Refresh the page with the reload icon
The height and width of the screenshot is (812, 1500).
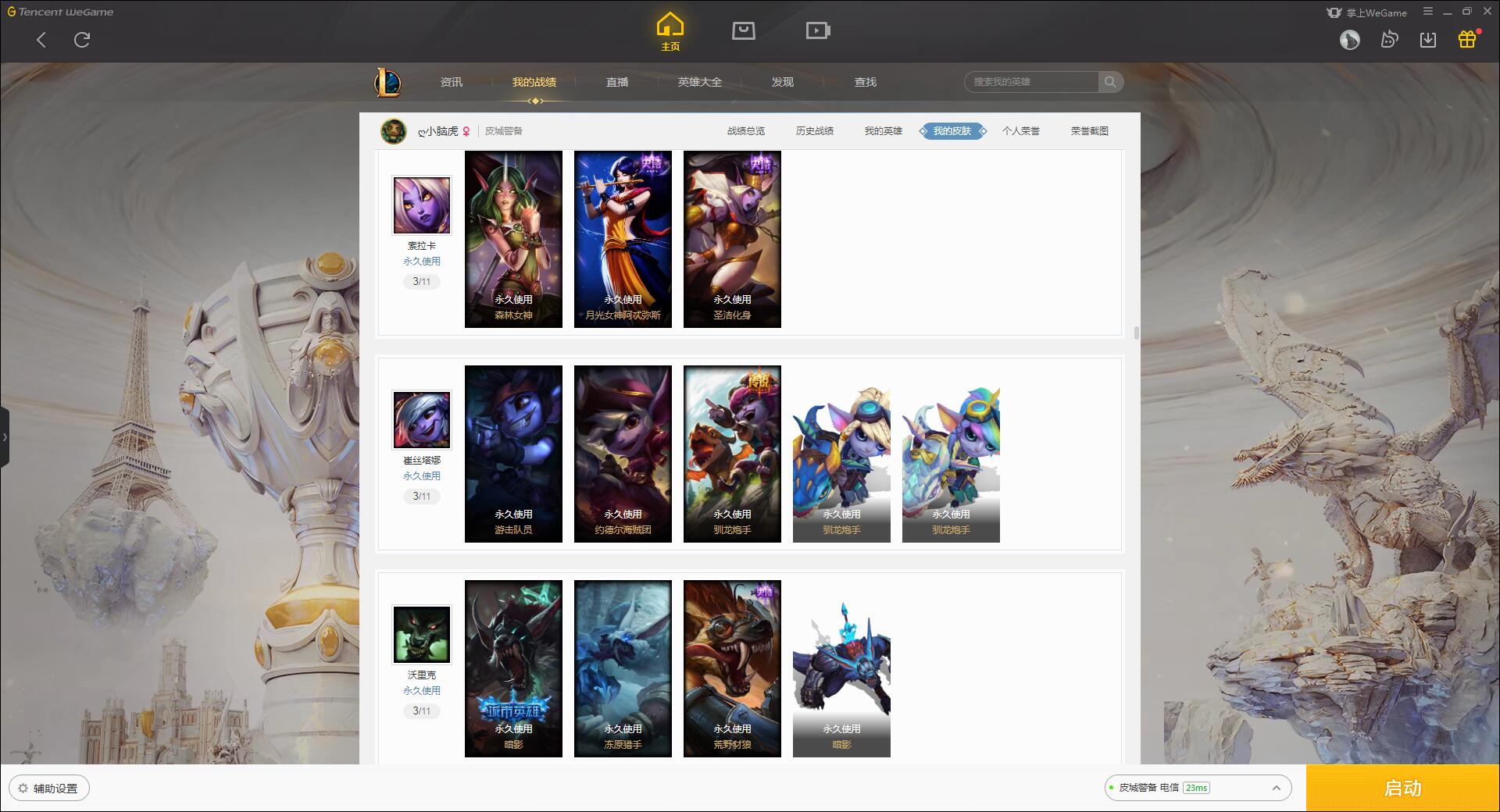(82, 40)
